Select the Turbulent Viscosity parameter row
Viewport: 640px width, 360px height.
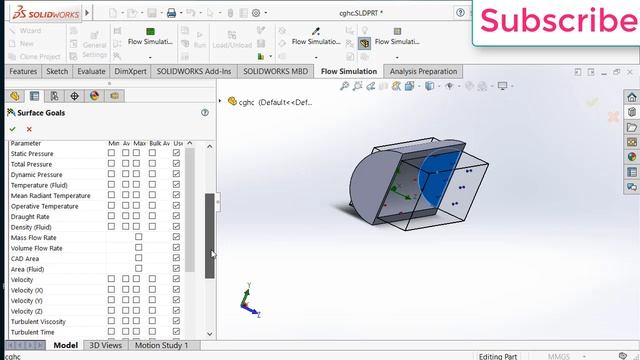(38, 322)
